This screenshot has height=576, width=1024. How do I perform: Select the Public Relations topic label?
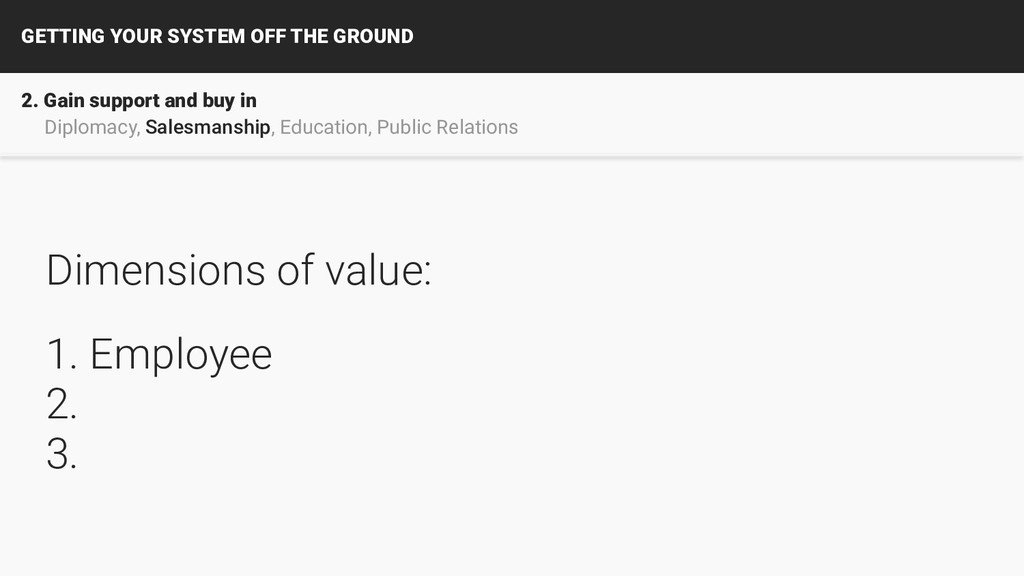(447, 127)
